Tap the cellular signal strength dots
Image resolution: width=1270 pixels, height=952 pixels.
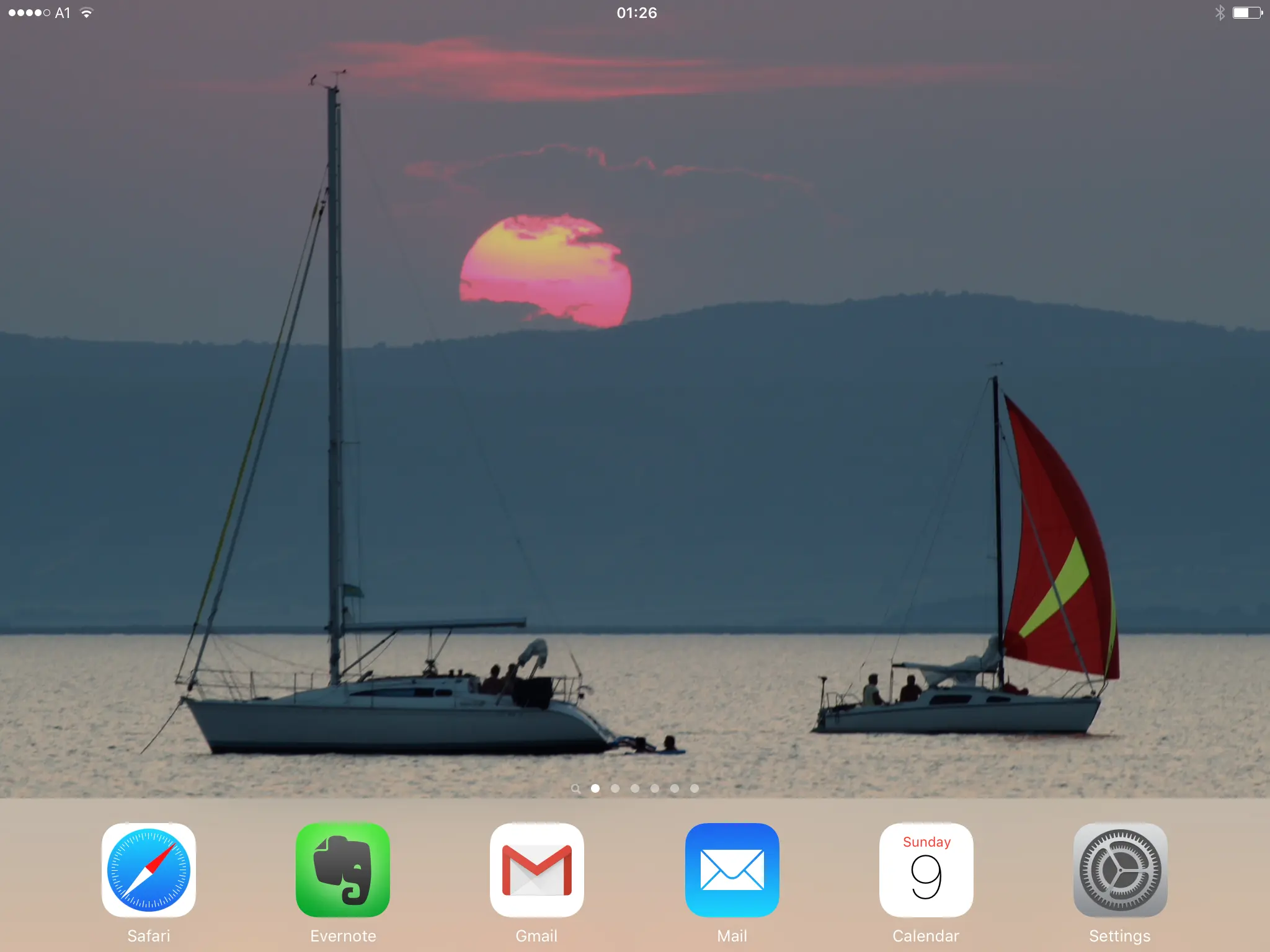[x=29, y=12]
